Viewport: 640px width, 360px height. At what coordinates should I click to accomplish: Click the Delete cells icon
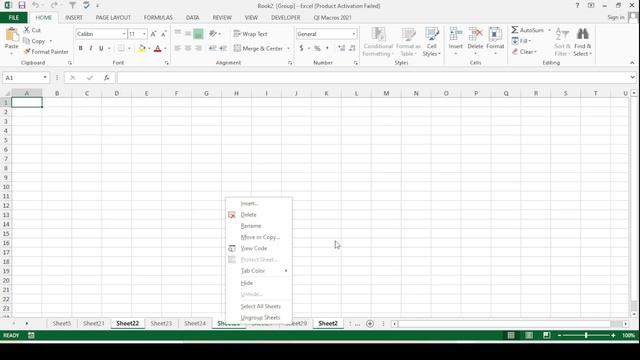475,35
